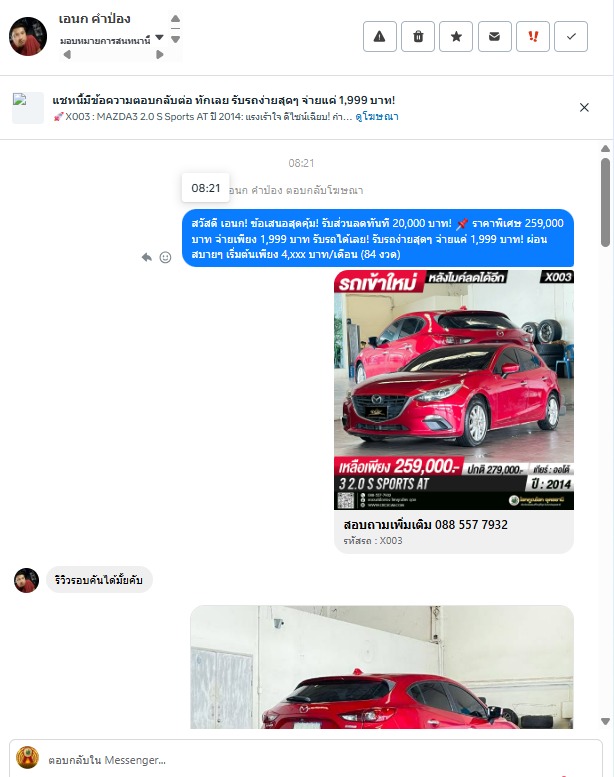Screen dimensions: 614x777
Task: Focus the Messenger reply input field
Action: pyautogui.click(x=306, y=759)
